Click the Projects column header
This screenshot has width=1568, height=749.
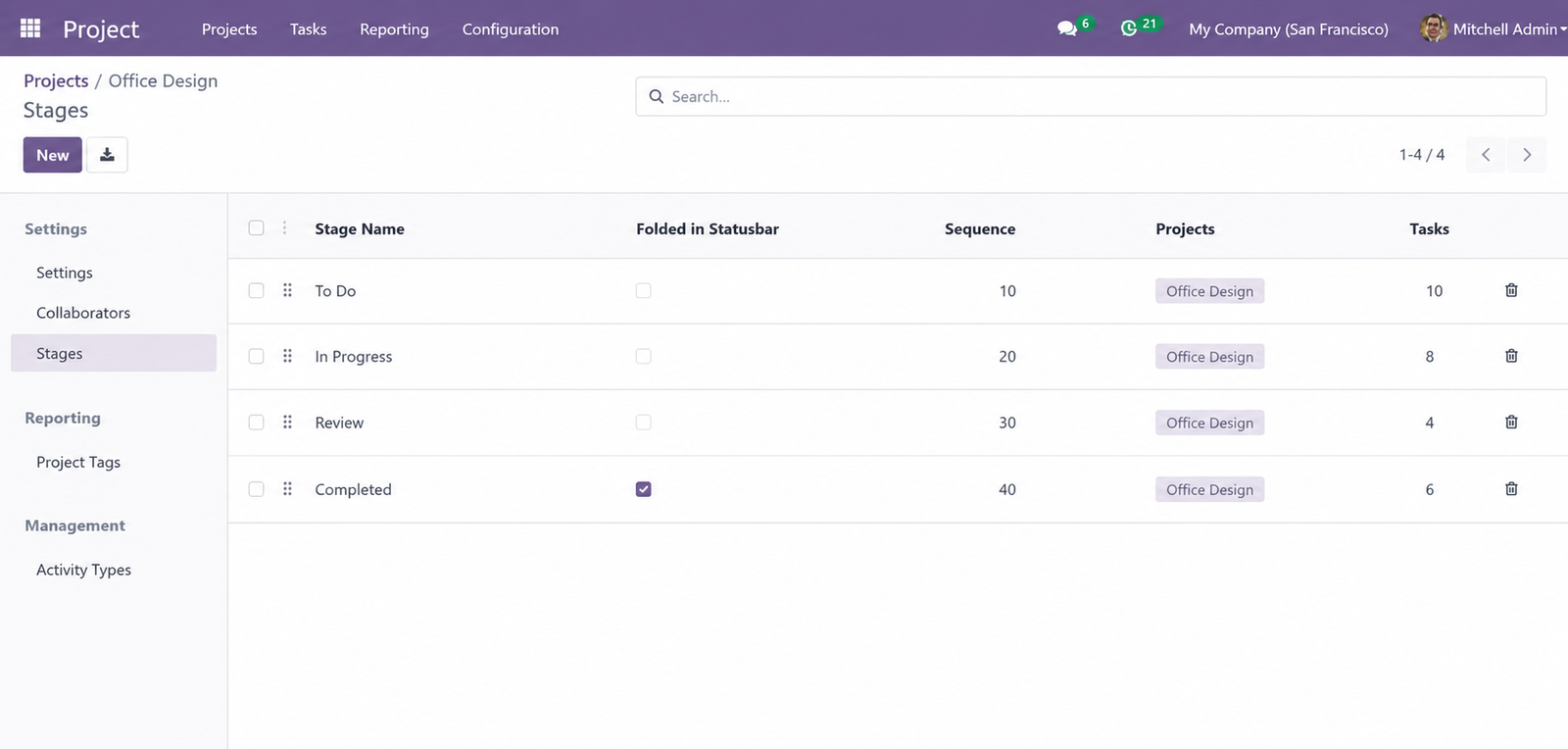[1185, 228]
